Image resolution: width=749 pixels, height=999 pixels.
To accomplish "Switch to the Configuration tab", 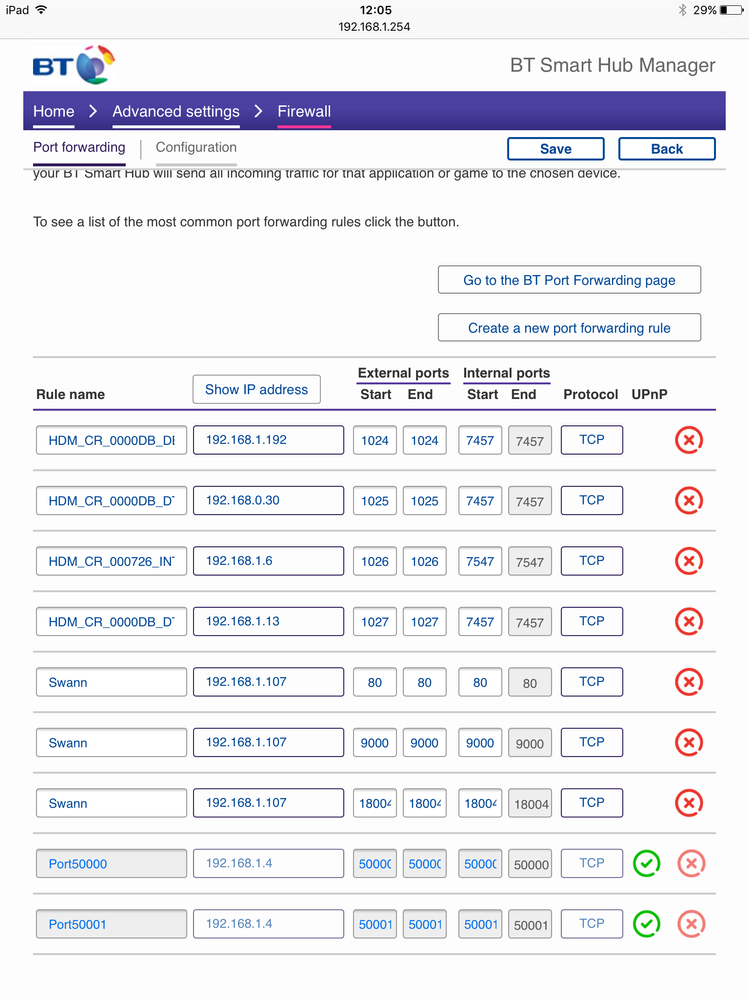I will coord(196,148).
